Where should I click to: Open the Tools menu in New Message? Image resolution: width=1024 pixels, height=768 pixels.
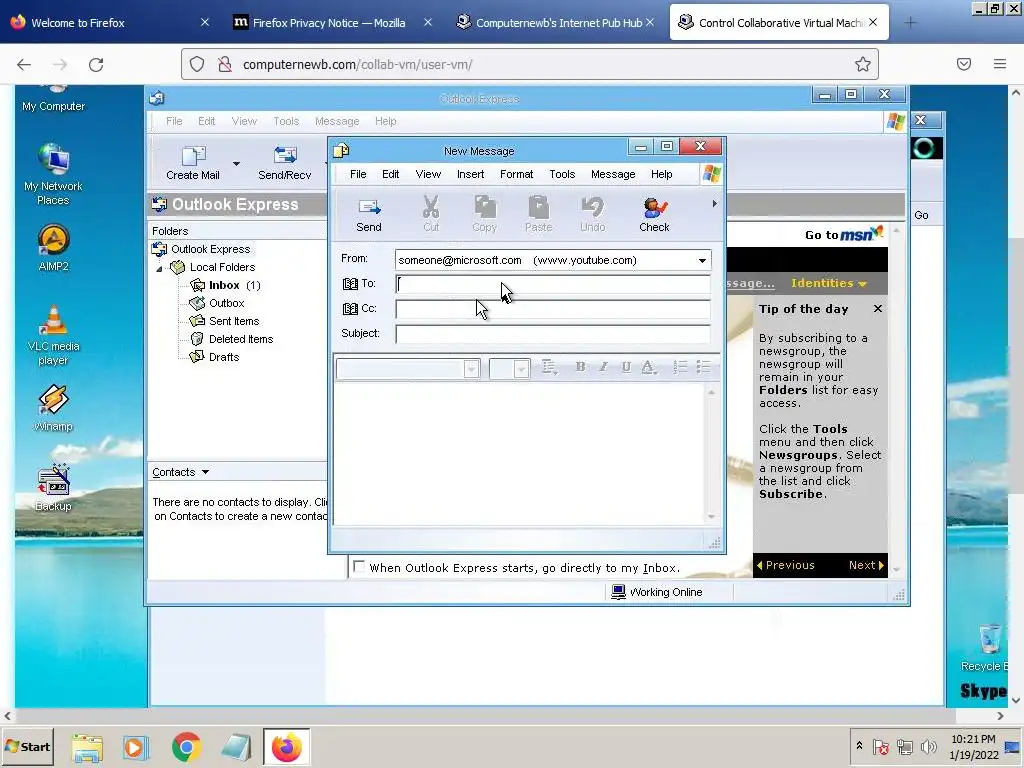click(562, 174)
